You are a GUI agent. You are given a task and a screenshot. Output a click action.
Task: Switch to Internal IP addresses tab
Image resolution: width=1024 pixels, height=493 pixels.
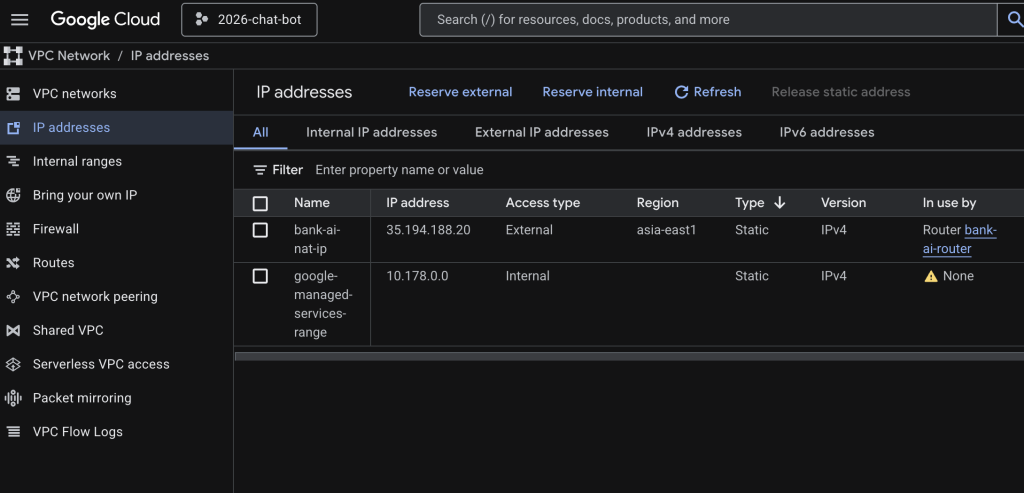click(372, 133)
